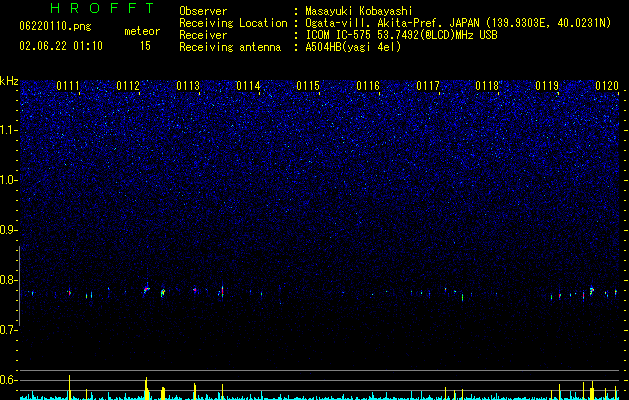Click the 0116 time marker
This screenshot has height=400, width=629.
click(368, 86)
